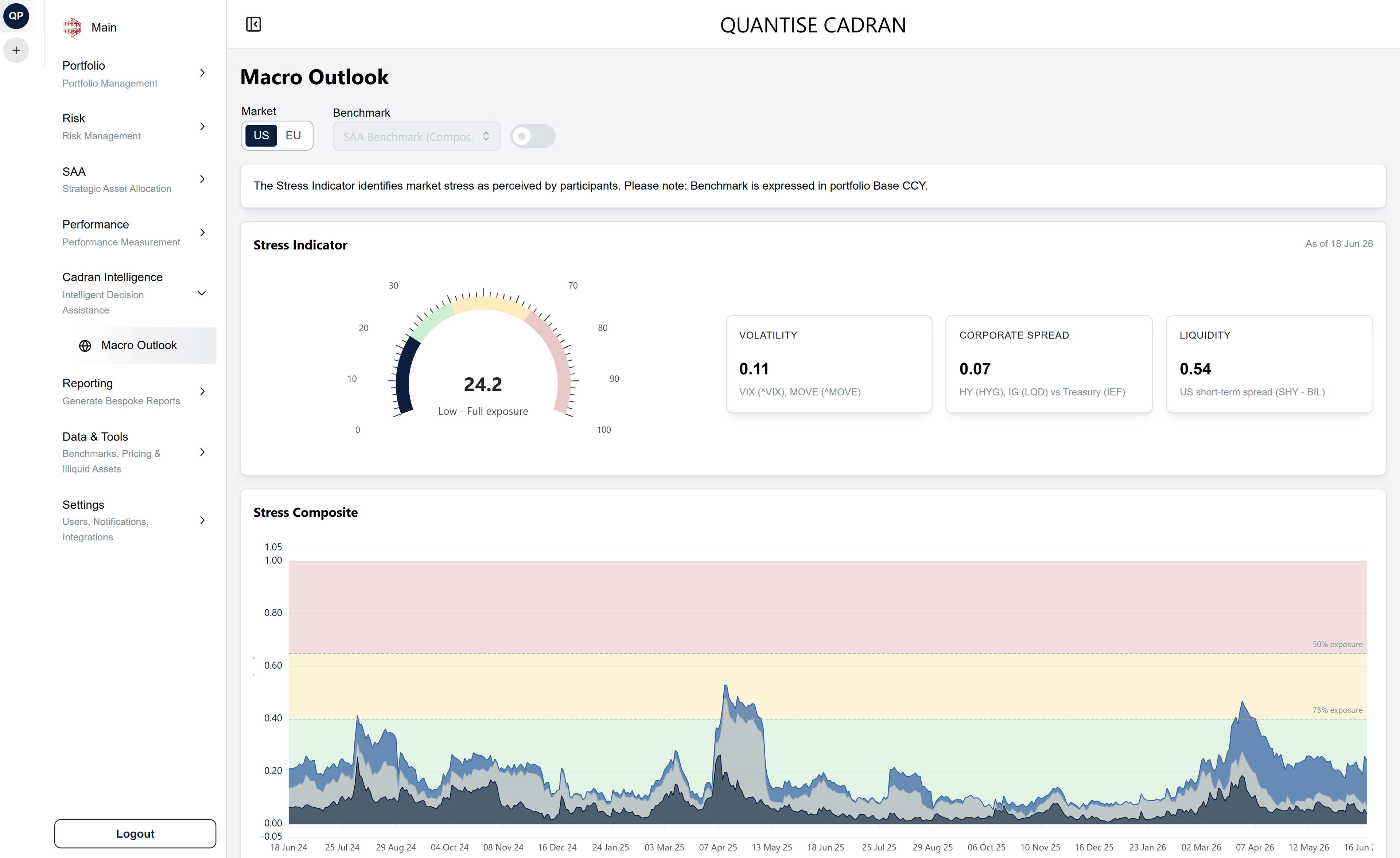Expand the Risk menu chevron
This screenshot has height=858, width=1400.
(202, 126)
